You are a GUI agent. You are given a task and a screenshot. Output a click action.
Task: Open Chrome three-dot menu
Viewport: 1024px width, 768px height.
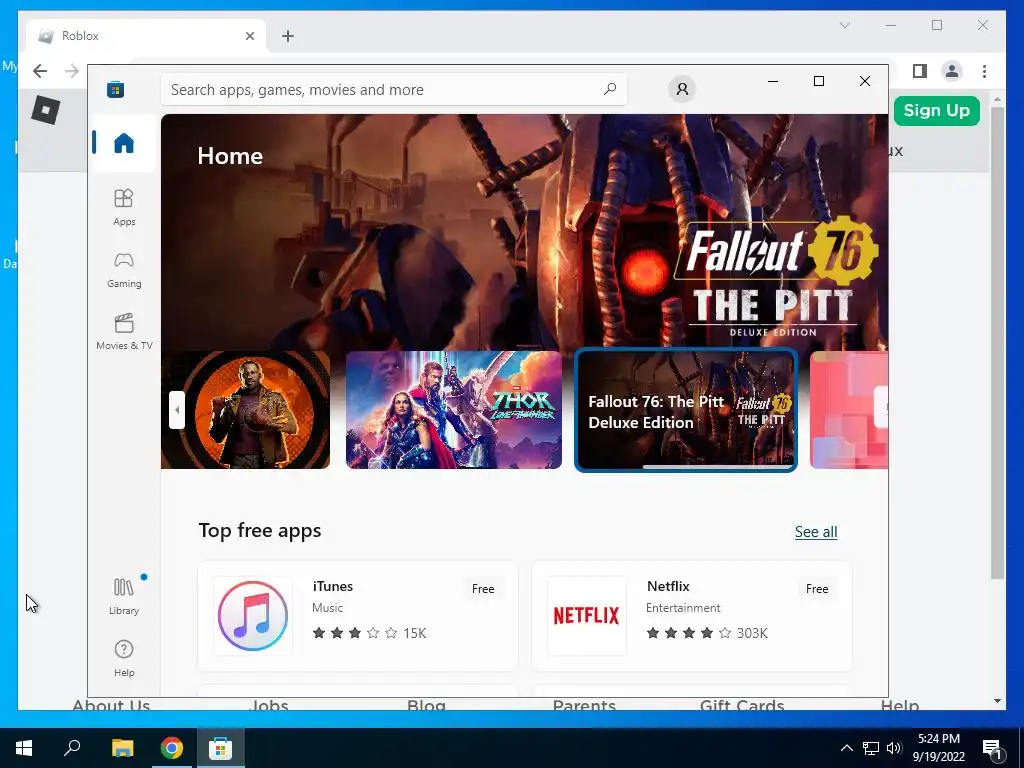tap(984, 71)
